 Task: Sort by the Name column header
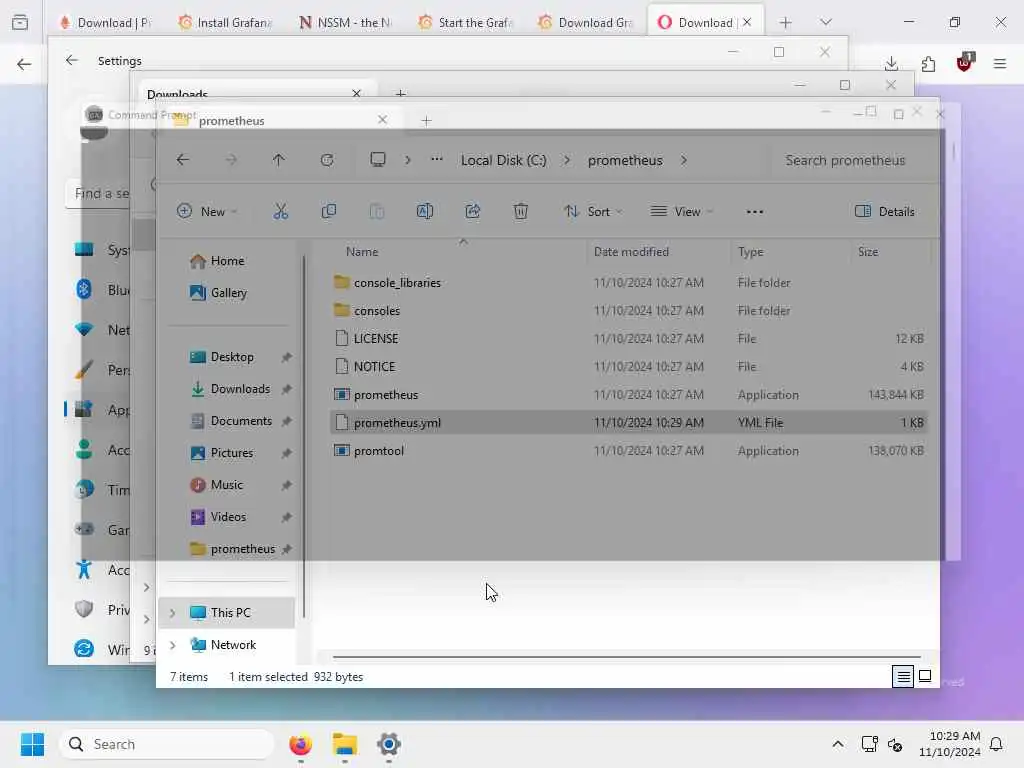click(x=362, y=251)
